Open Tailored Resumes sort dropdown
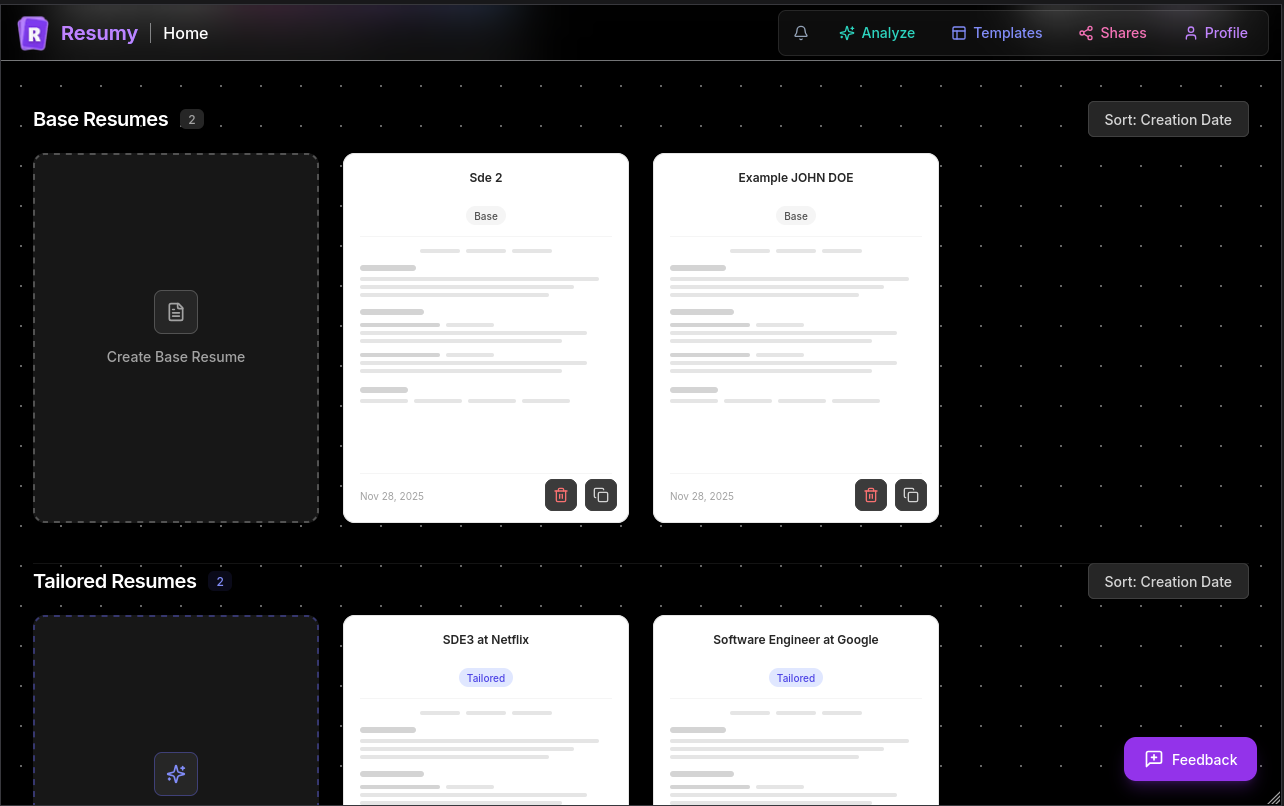 point(1168,581)
